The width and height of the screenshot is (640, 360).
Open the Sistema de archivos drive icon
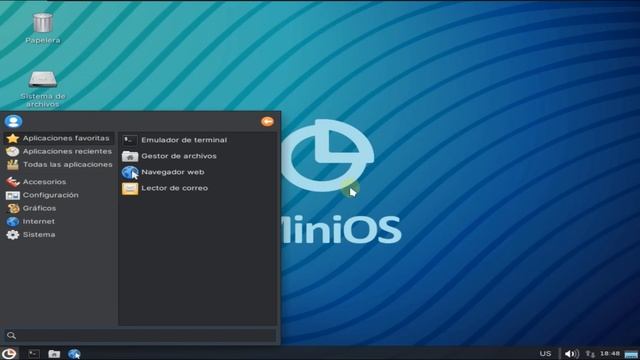point(42,79)
